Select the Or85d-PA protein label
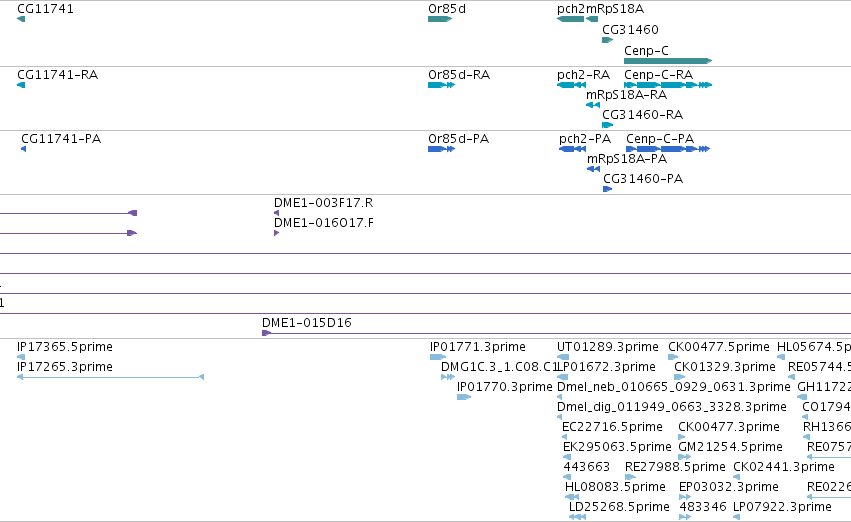 tap(459, 139)
